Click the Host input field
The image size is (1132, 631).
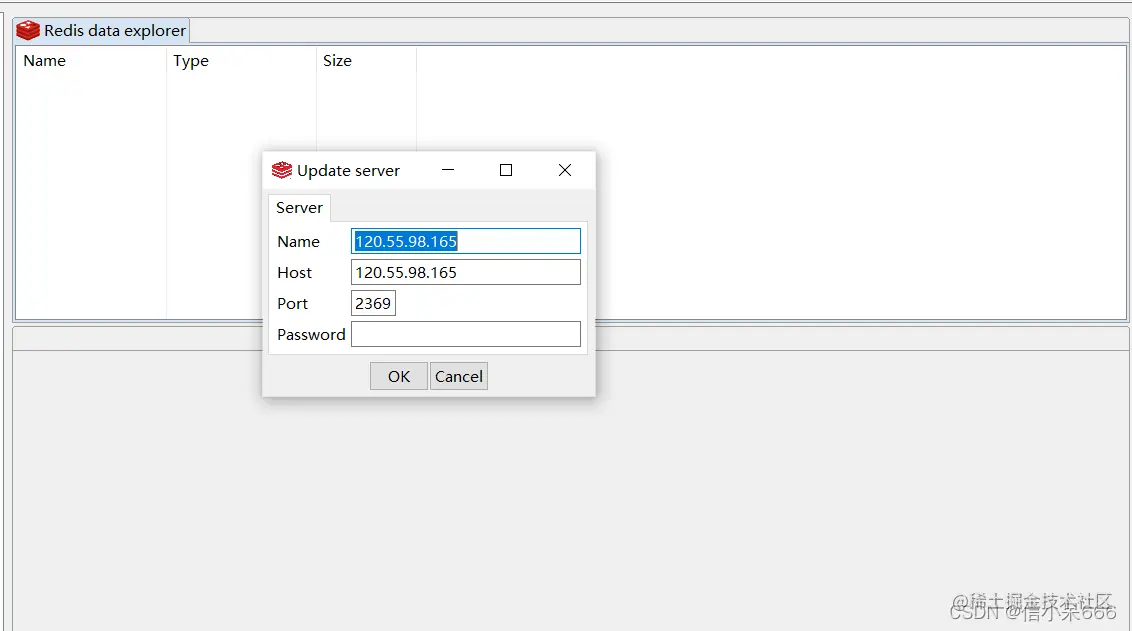(x=466, y=272)
